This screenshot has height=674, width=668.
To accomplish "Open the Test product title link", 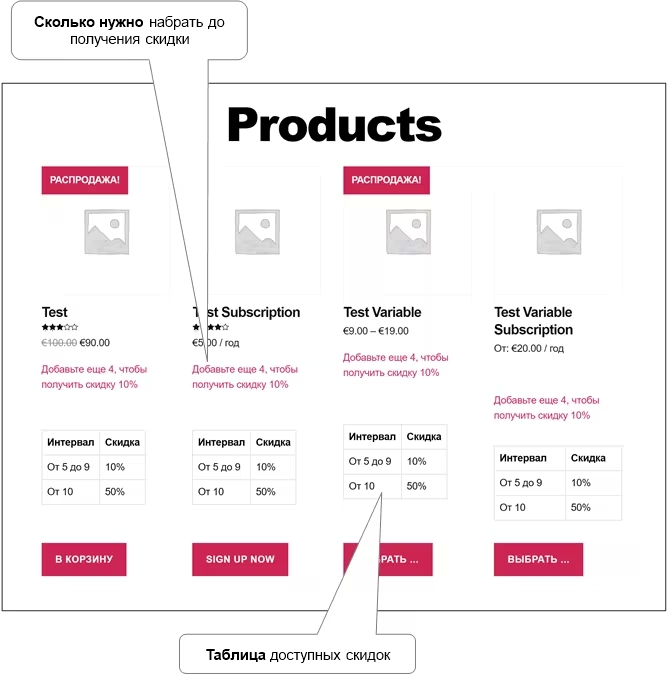I will [55, 312].
